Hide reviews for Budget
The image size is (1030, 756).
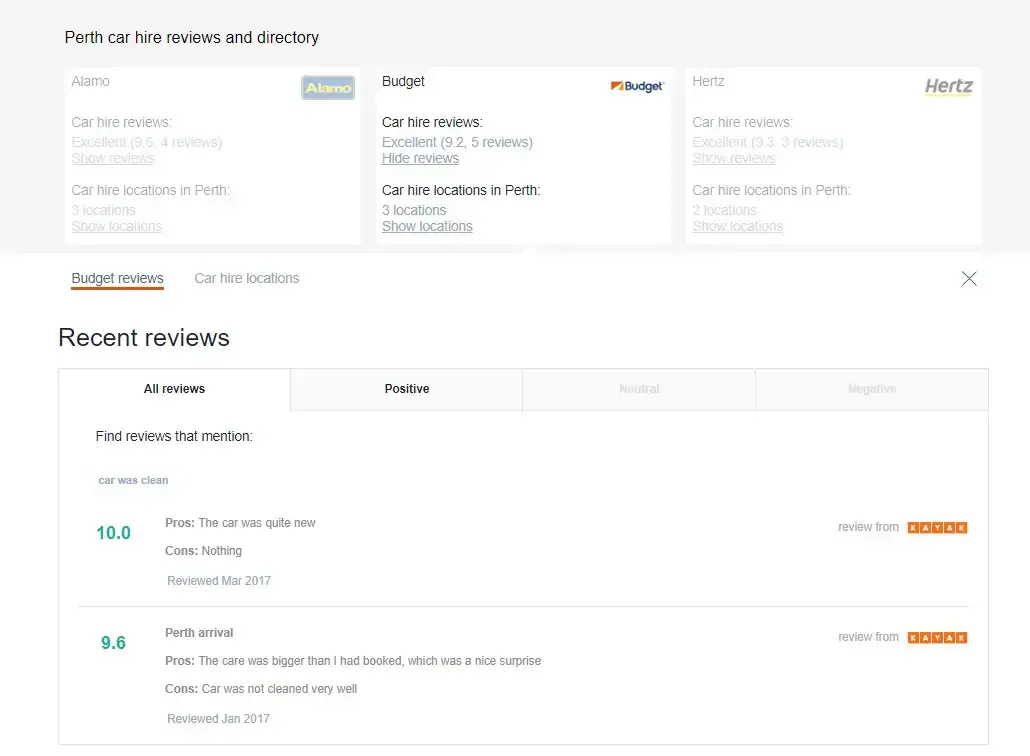tap(420, 158)
